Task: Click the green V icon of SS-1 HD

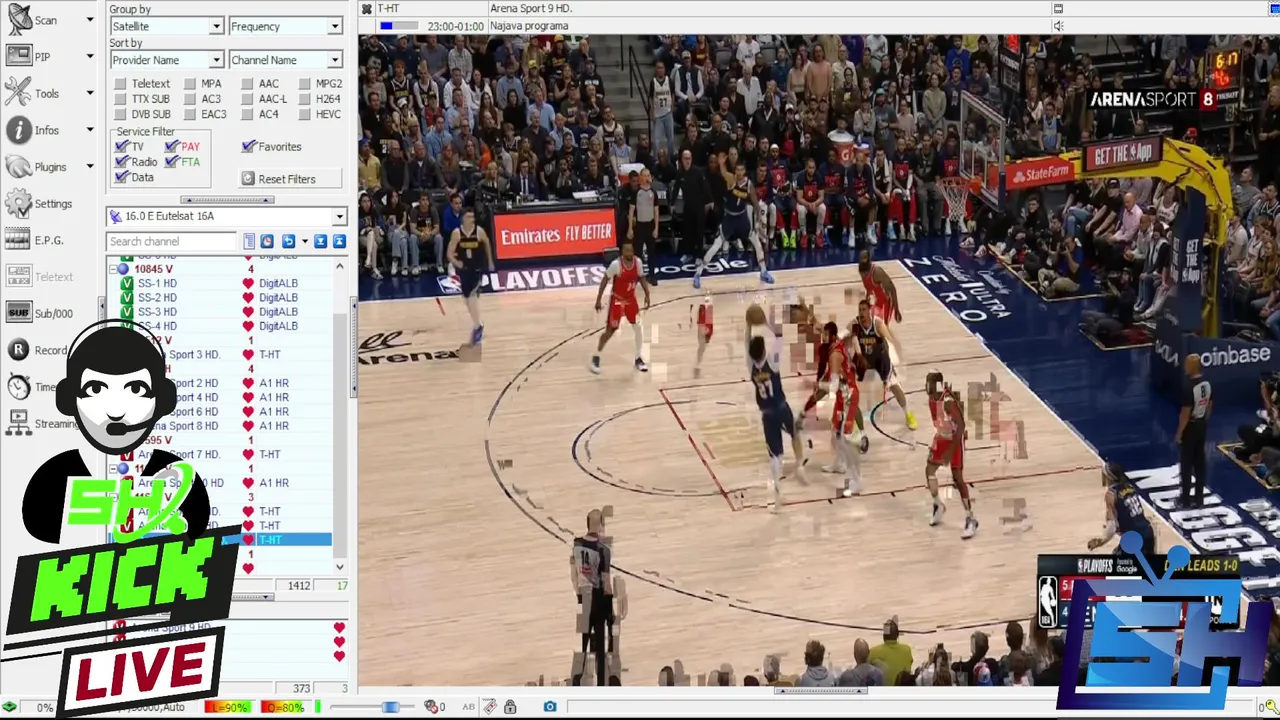Action: click(x=127, y=283)
